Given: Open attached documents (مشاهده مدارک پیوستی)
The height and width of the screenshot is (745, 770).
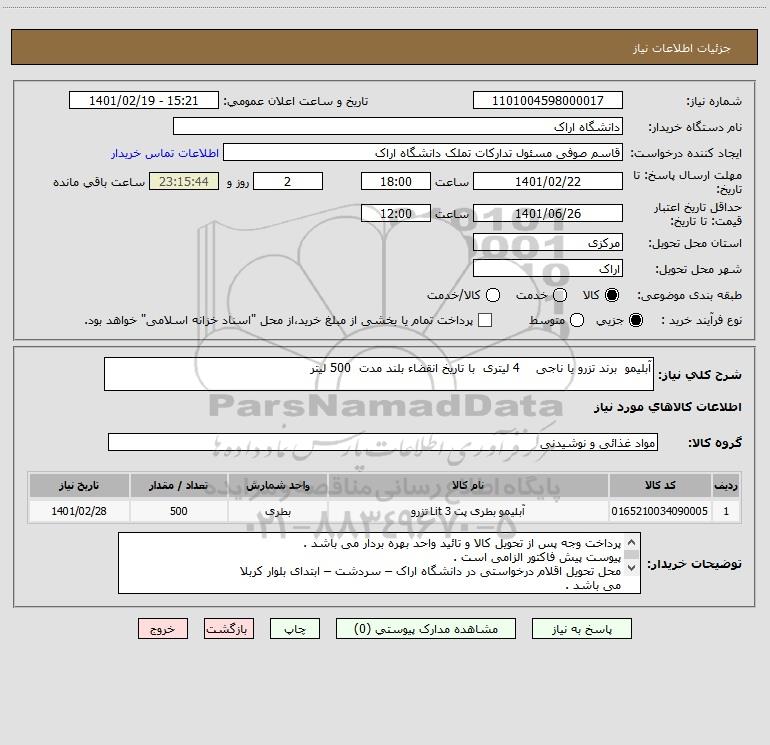Looking at the screenshot, I should click(426, 629).
